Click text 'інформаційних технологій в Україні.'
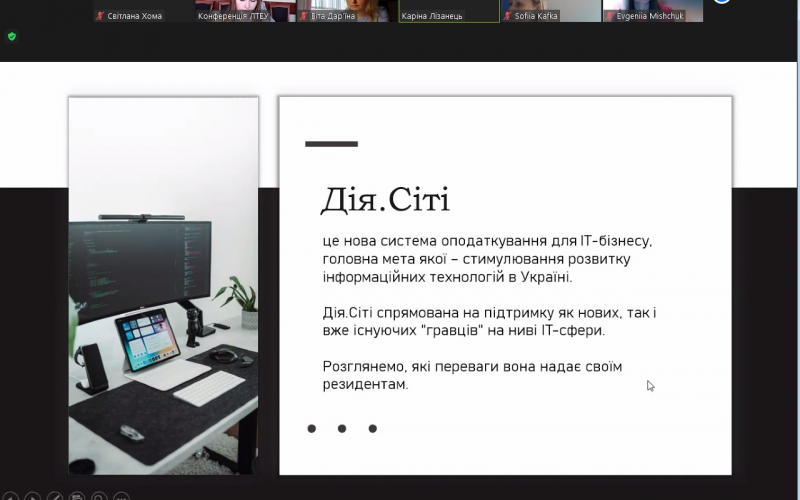800x500 pixels. pos(447,277)
